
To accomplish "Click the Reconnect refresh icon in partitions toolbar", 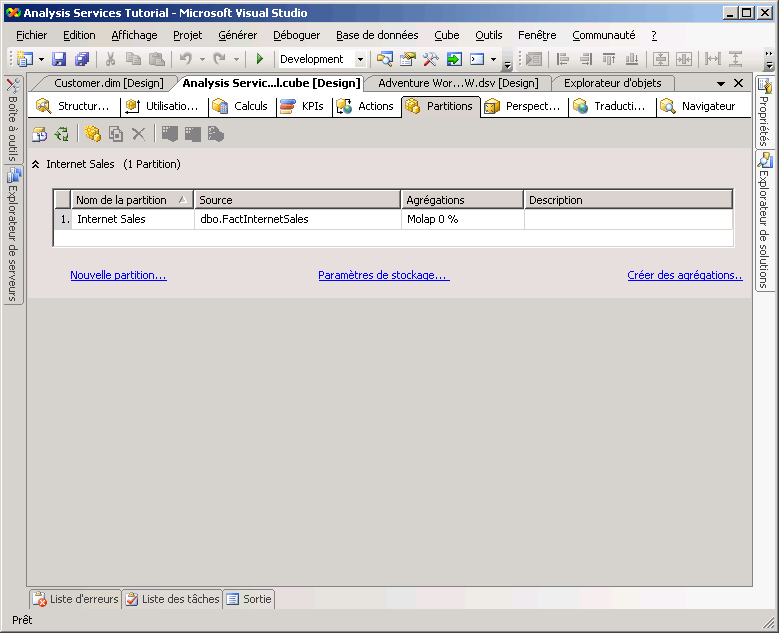I will point(62,134).
